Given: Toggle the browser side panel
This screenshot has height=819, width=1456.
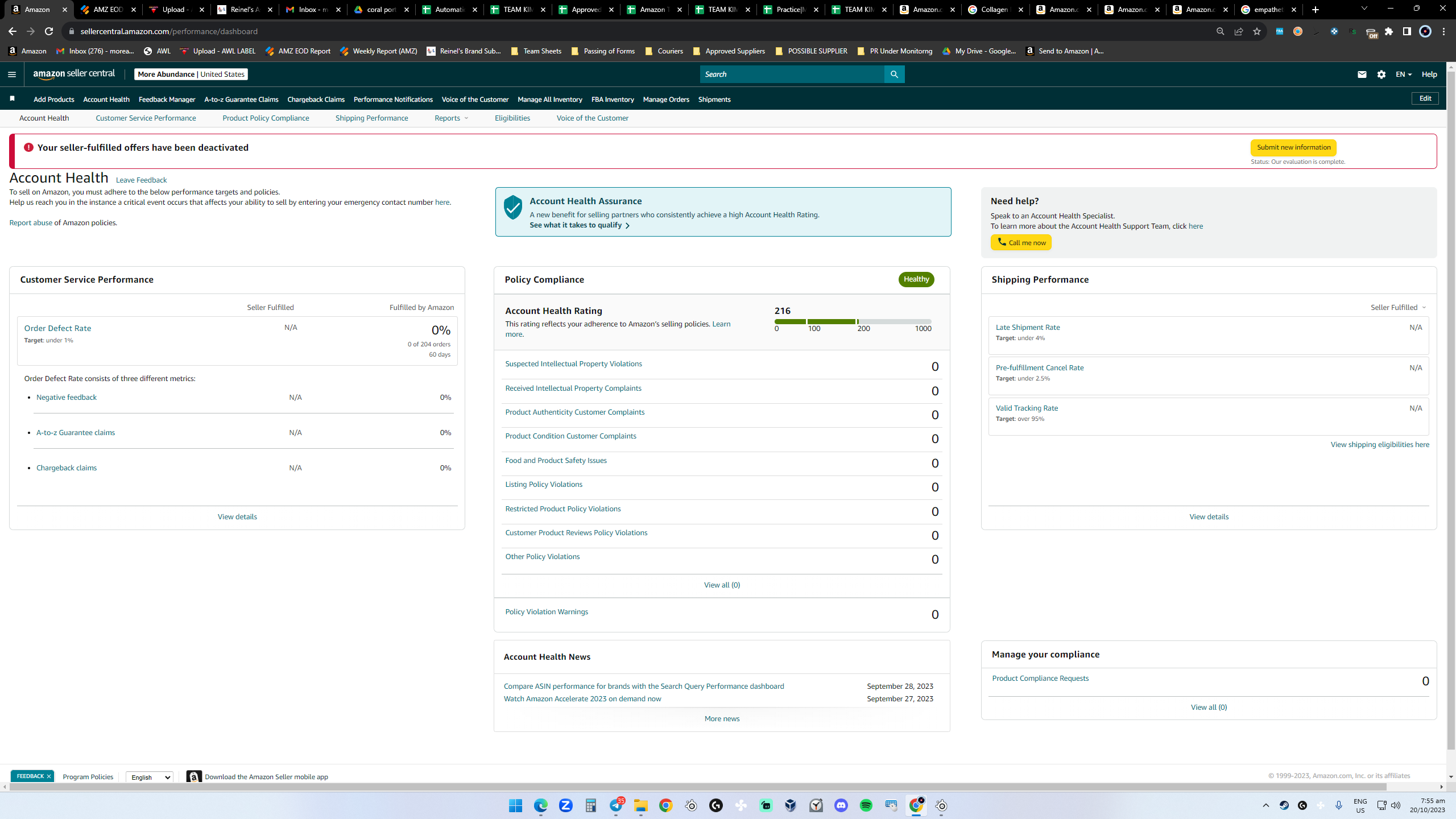Looking at the screenshot, I should point(1407,31).
